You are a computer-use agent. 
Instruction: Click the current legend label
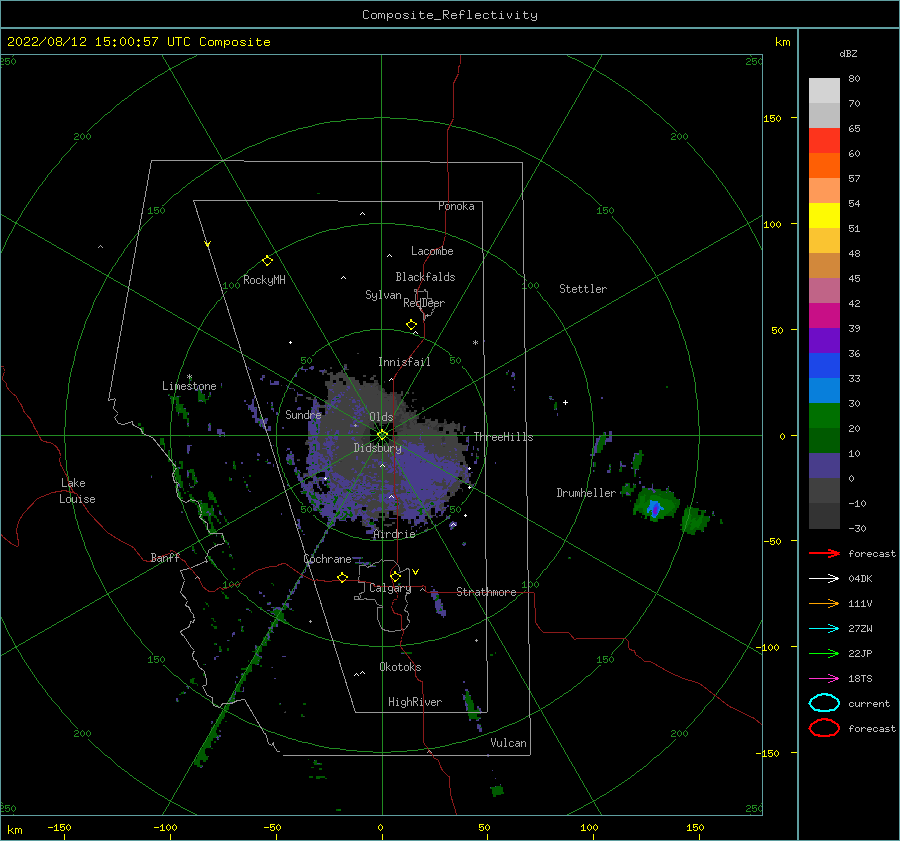coord(869,703)
